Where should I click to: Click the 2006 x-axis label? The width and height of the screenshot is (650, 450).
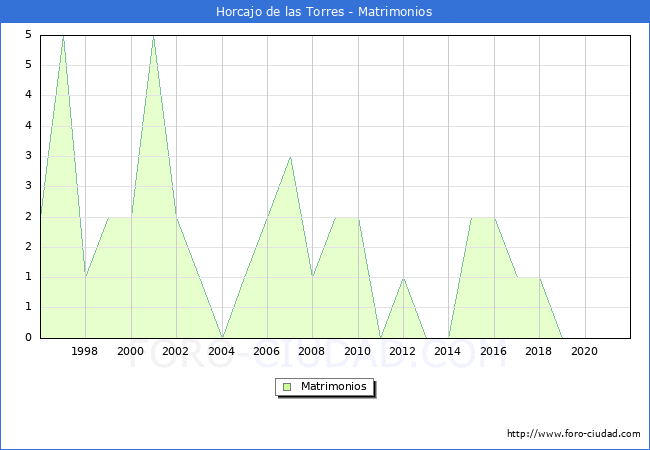(x=267, y=351)
